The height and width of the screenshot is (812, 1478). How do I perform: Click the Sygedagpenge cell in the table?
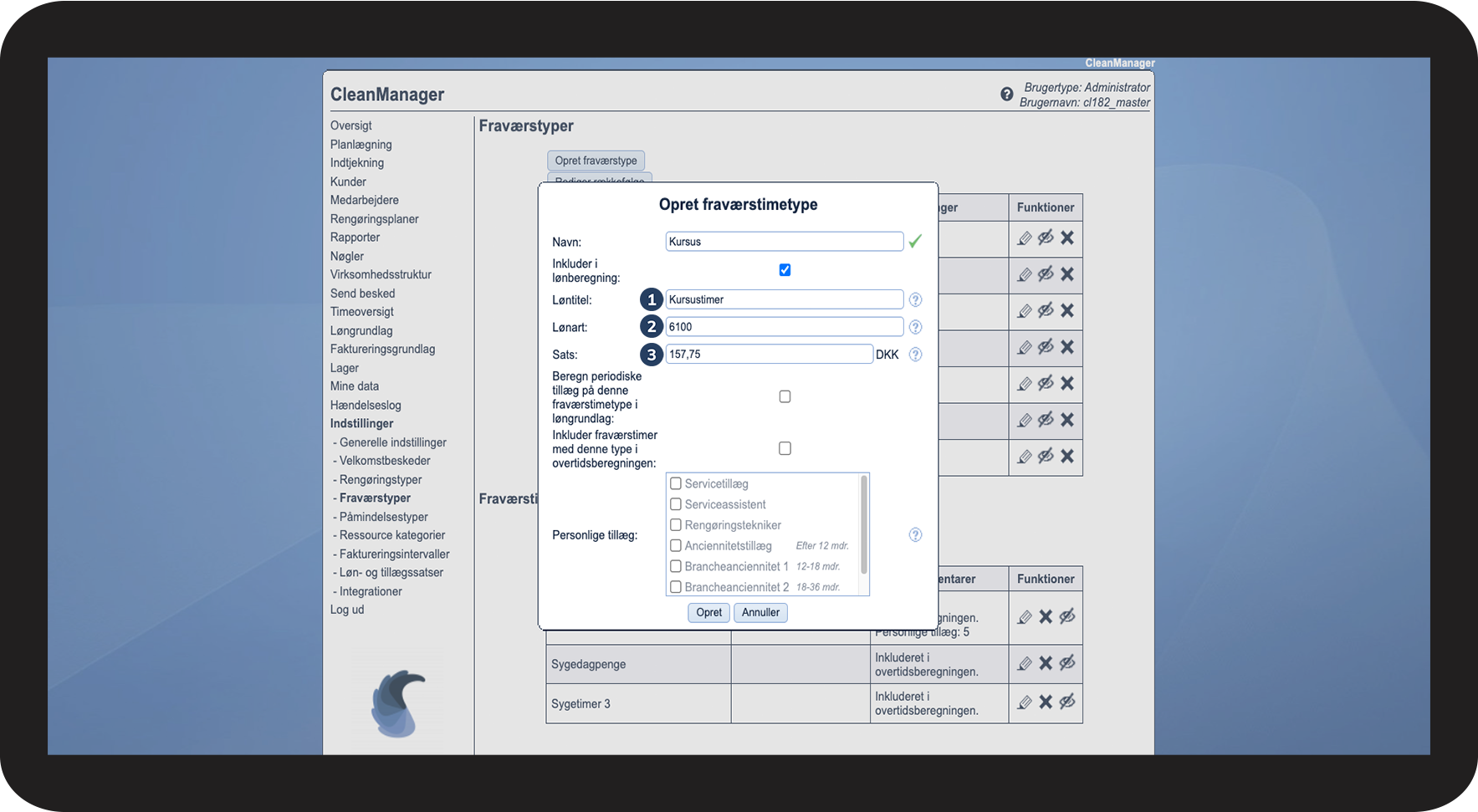(638, 664)
